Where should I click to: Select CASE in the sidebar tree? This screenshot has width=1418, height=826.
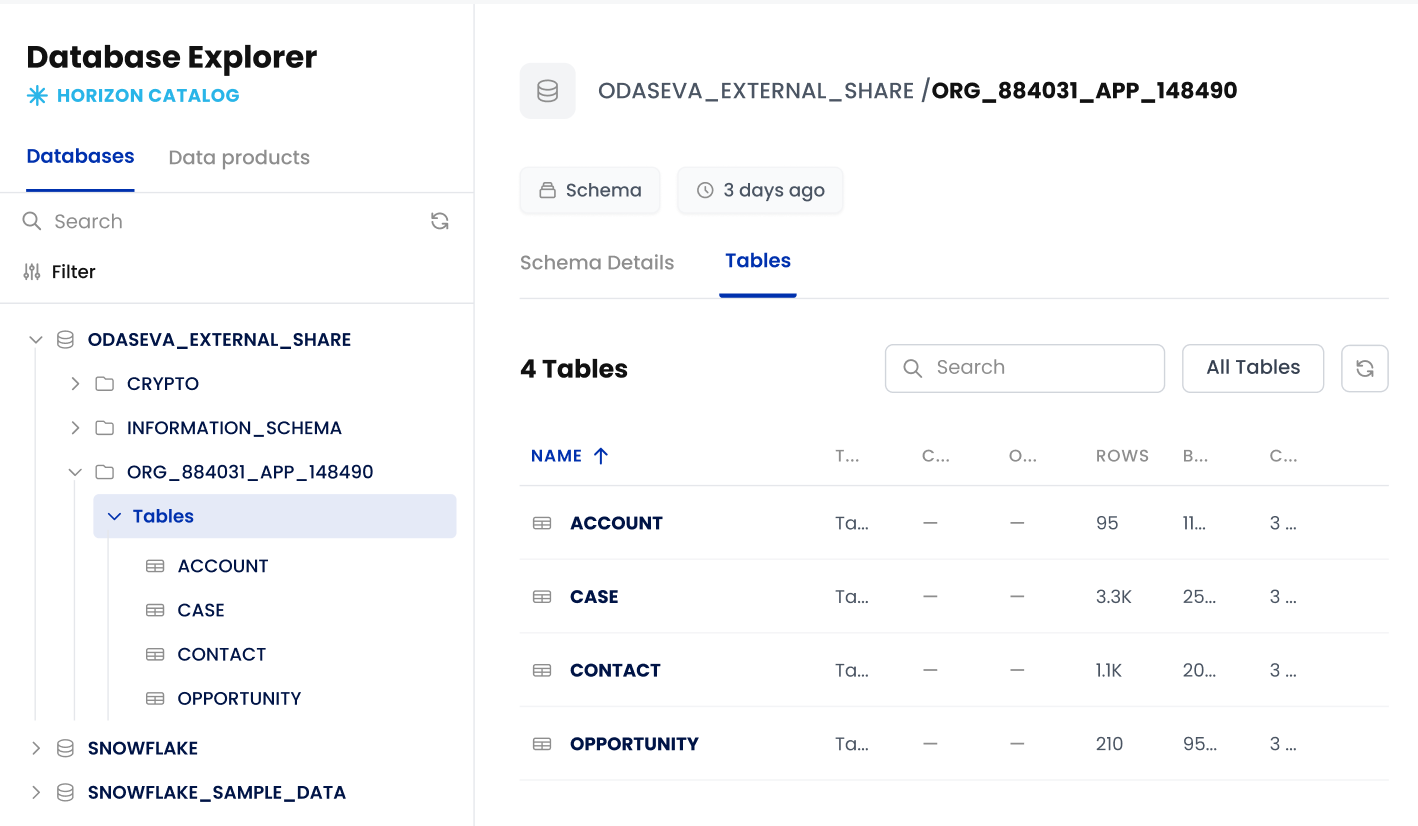(x=201, y=610)
